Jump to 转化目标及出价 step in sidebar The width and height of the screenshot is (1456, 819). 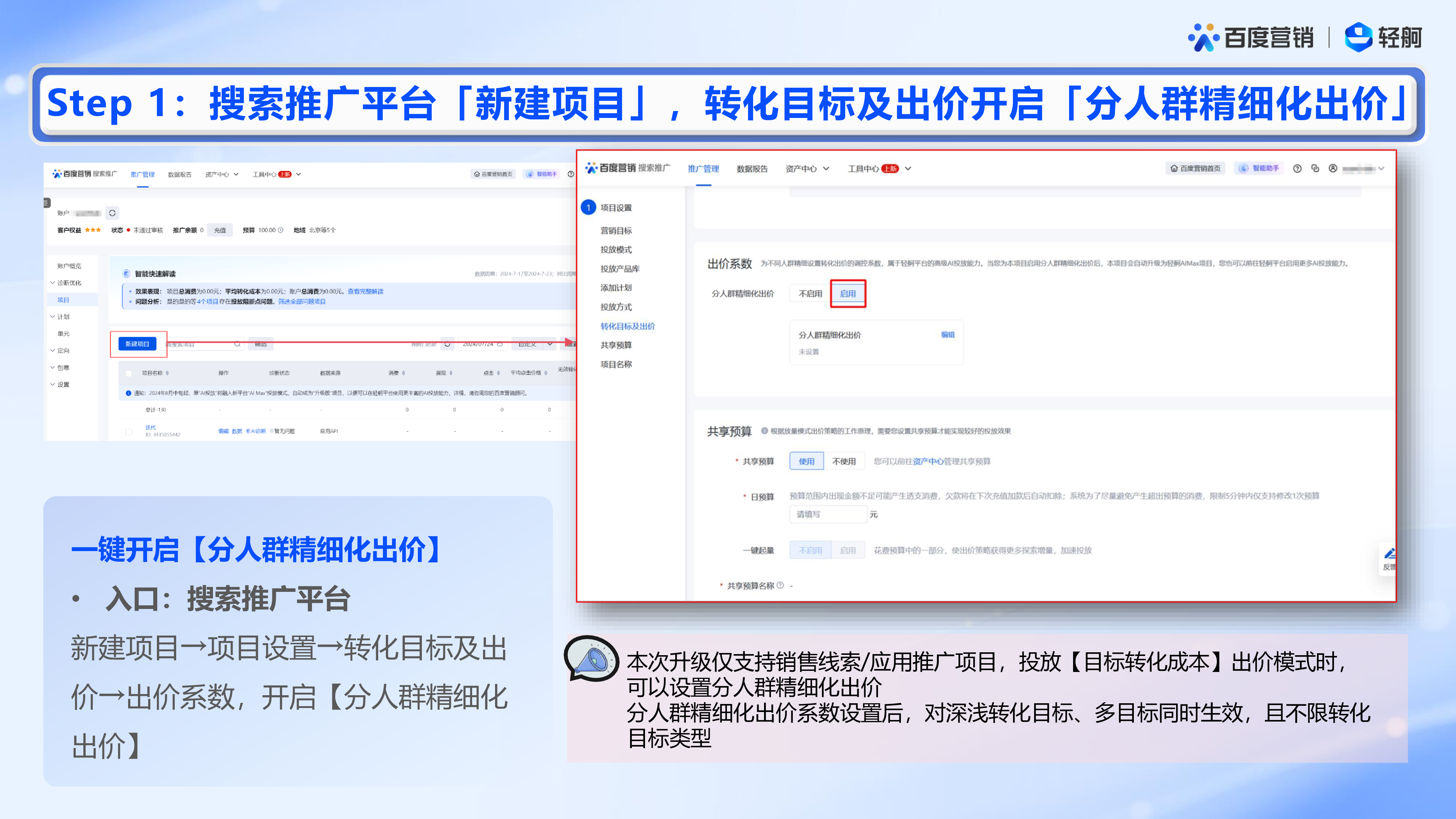tap(628, 326)
